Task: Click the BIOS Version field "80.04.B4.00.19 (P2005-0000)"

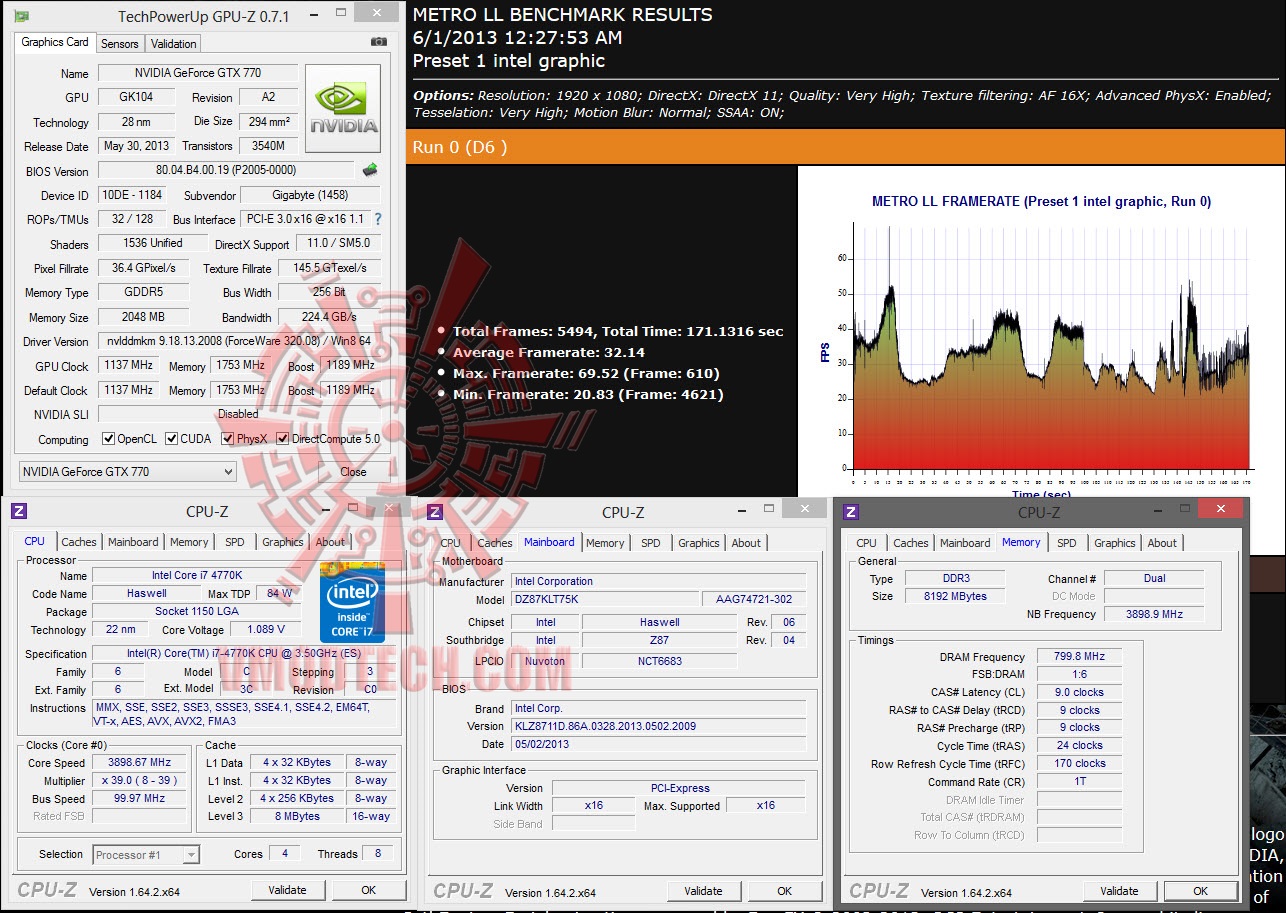Action: click(x=226, y=170)
